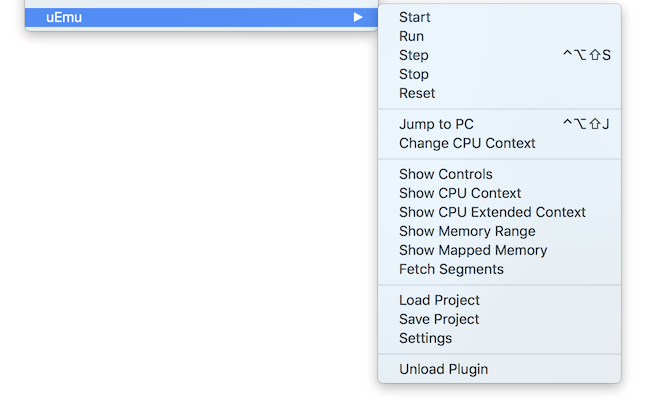Select the Run menu item

(411, 36)
